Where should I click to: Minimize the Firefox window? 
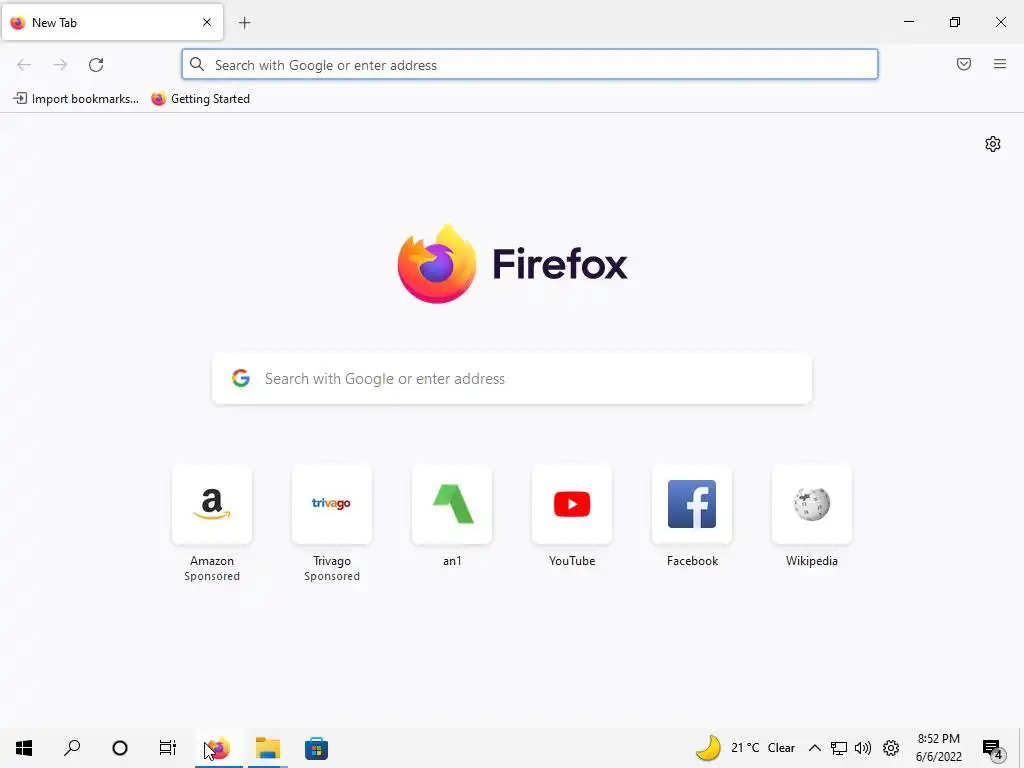[x=908, y=22]
